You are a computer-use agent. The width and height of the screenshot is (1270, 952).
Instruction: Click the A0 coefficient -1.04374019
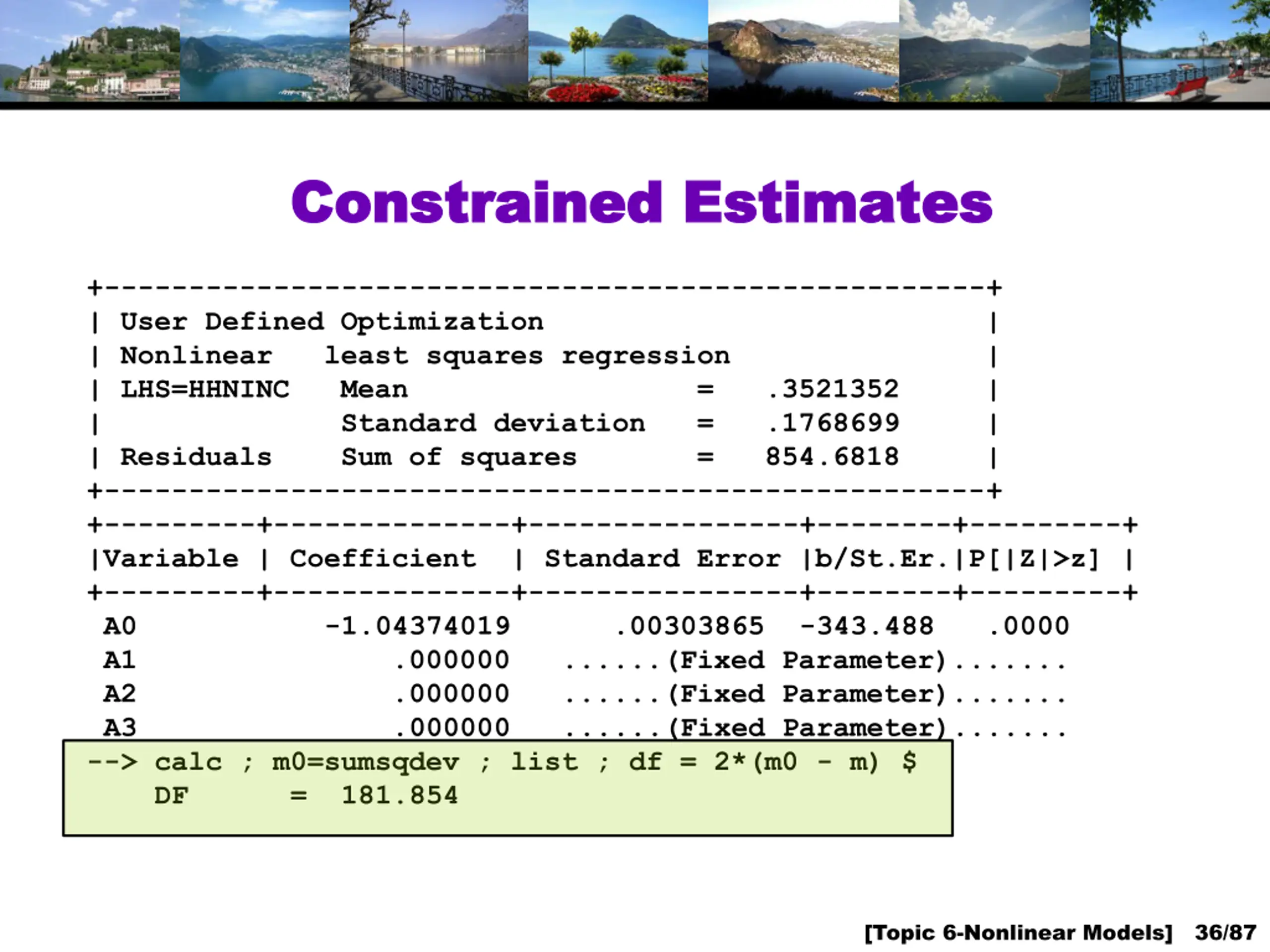click(417, 626)
